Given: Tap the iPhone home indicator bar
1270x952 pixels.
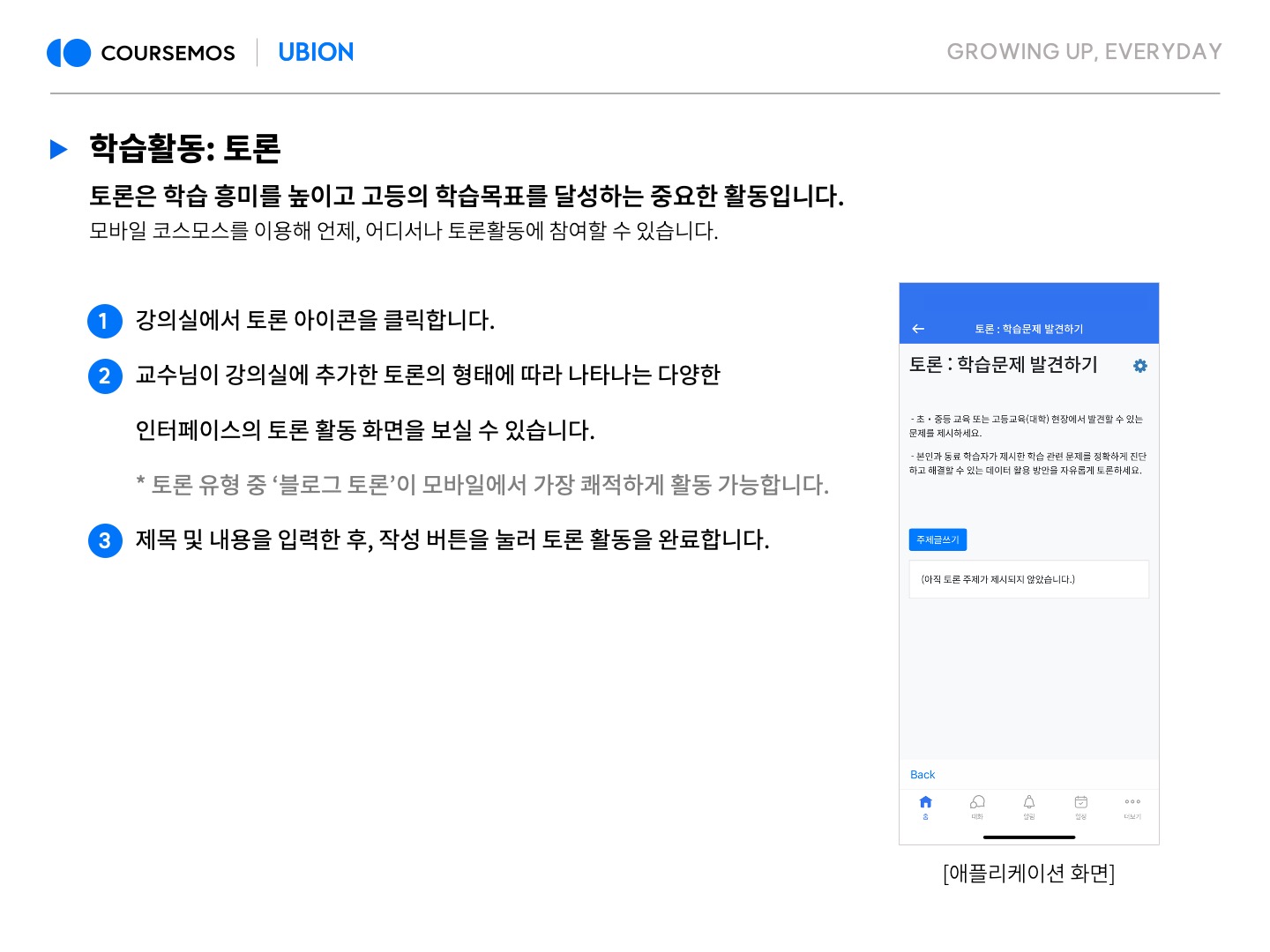Looking at the screenshot, I should pyautogui.click(x=1028, y=837).
